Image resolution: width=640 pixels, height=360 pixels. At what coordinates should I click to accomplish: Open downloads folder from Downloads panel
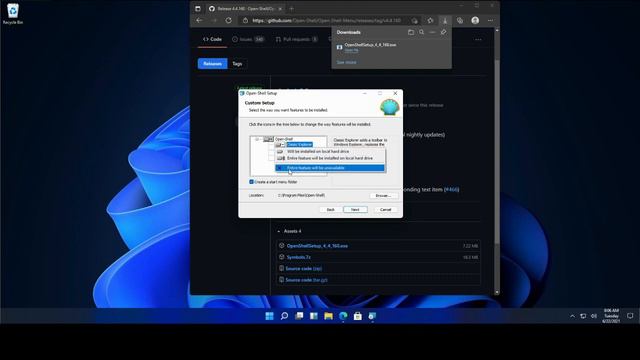(x=411, y=32)
